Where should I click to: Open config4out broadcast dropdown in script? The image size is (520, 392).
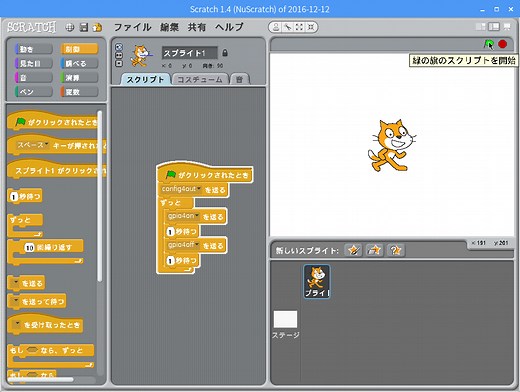199,189
